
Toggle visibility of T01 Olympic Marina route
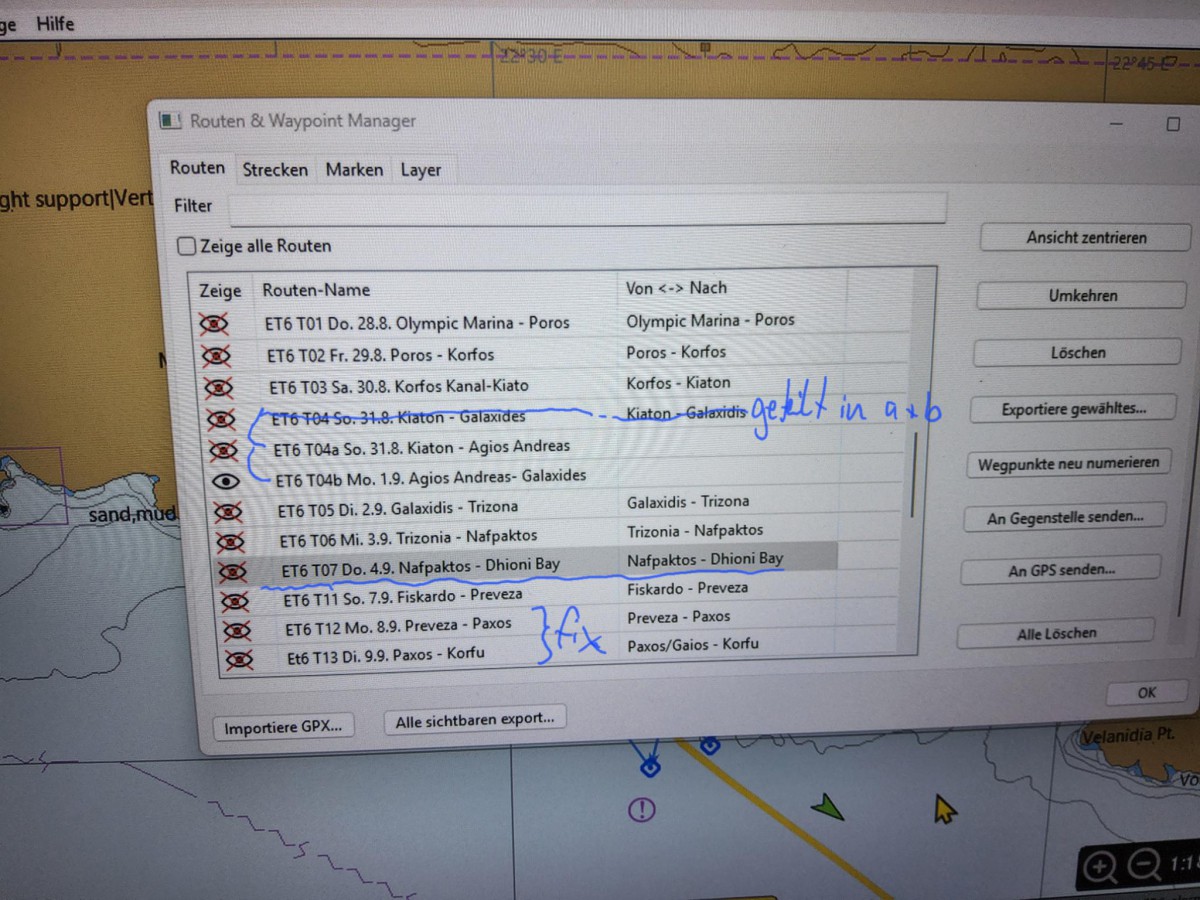coord(216,324)
